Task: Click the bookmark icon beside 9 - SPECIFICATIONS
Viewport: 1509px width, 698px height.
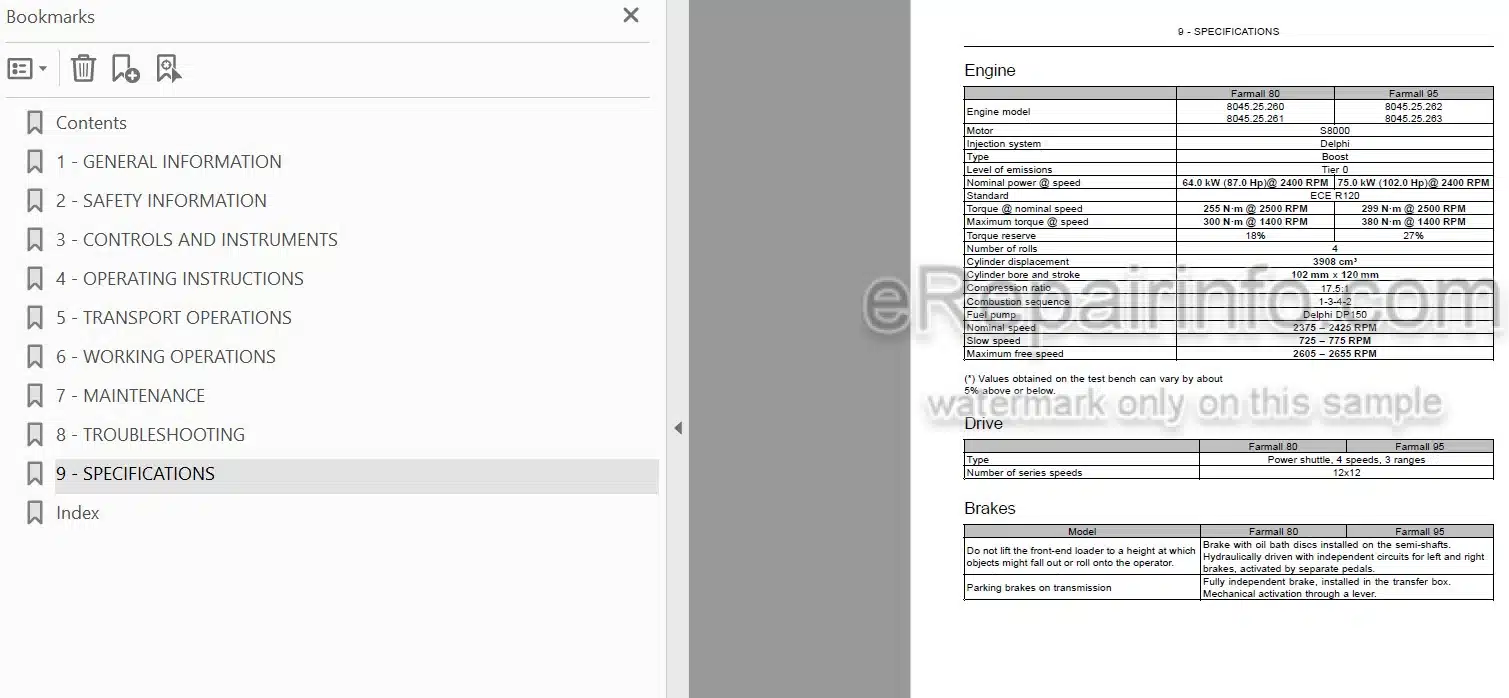Action: click(x=35, y=474)
